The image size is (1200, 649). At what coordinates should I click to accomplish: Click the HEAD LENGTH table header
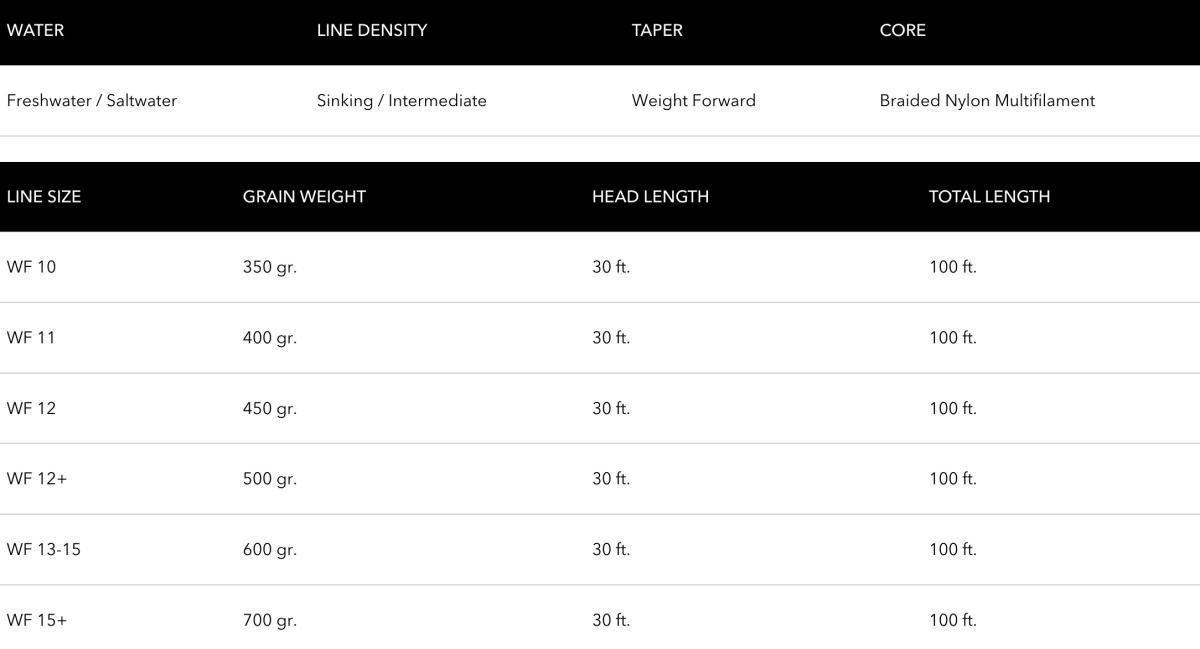click(650, 197)
